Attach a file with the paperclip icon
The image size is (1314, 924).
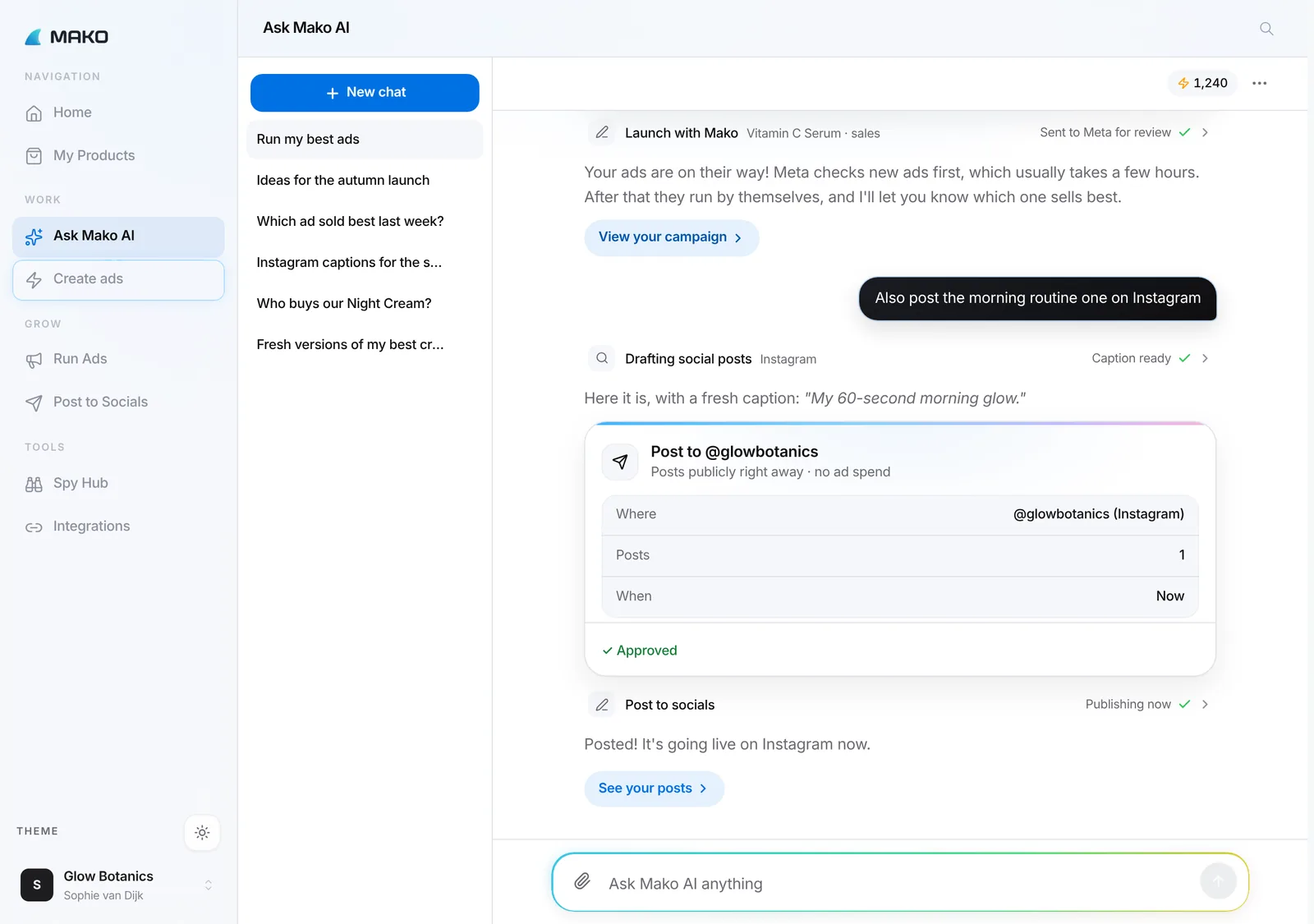[582, 882]
